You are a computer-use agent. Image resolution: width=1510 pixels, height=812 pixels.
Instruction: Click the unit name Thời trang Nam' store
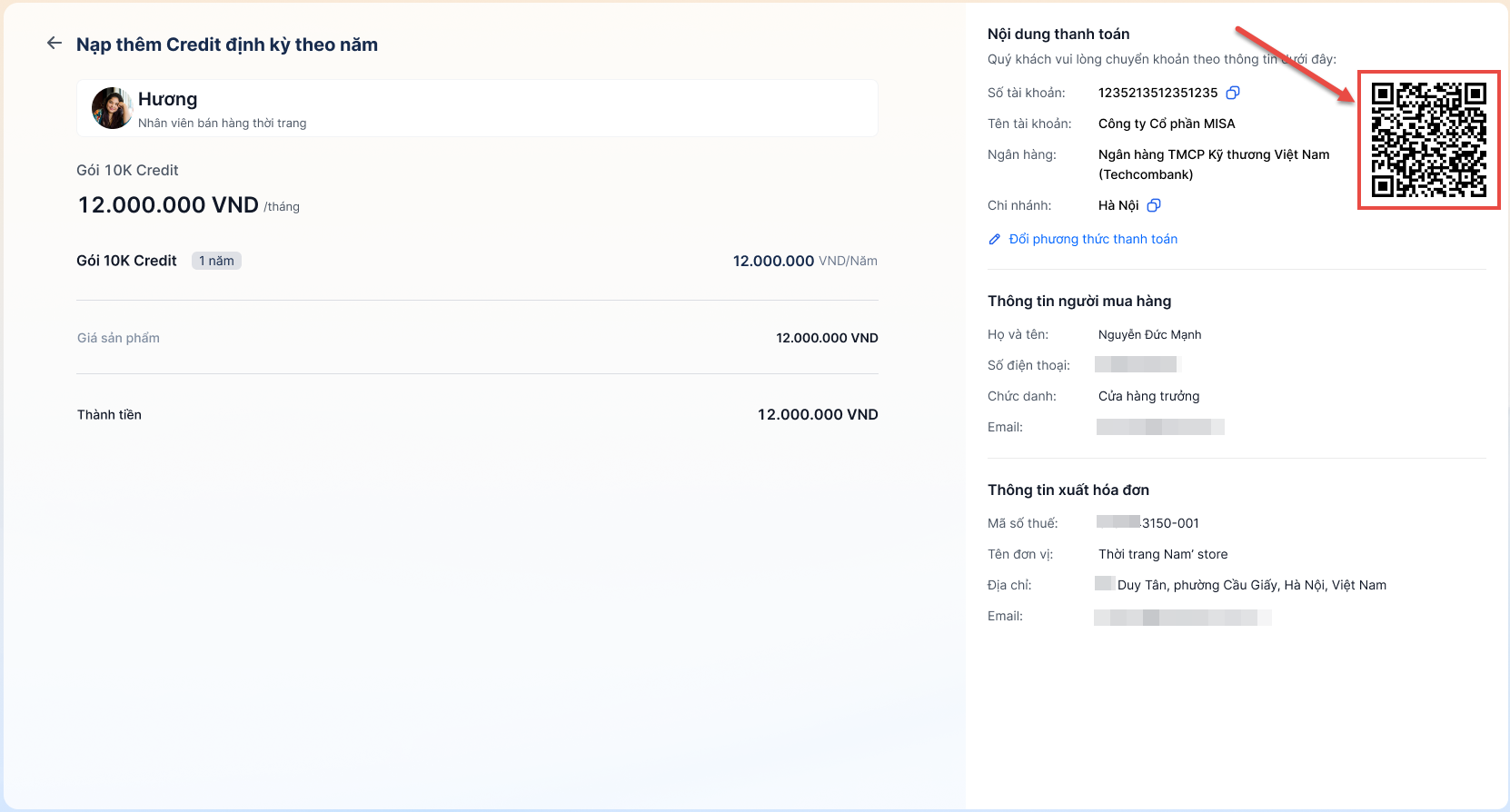[x=1163, y=554]
